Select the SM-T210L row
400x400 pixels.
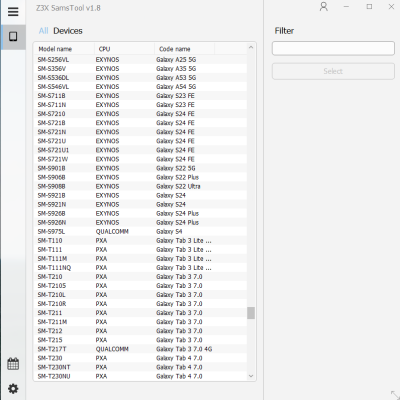coord(140,295)
